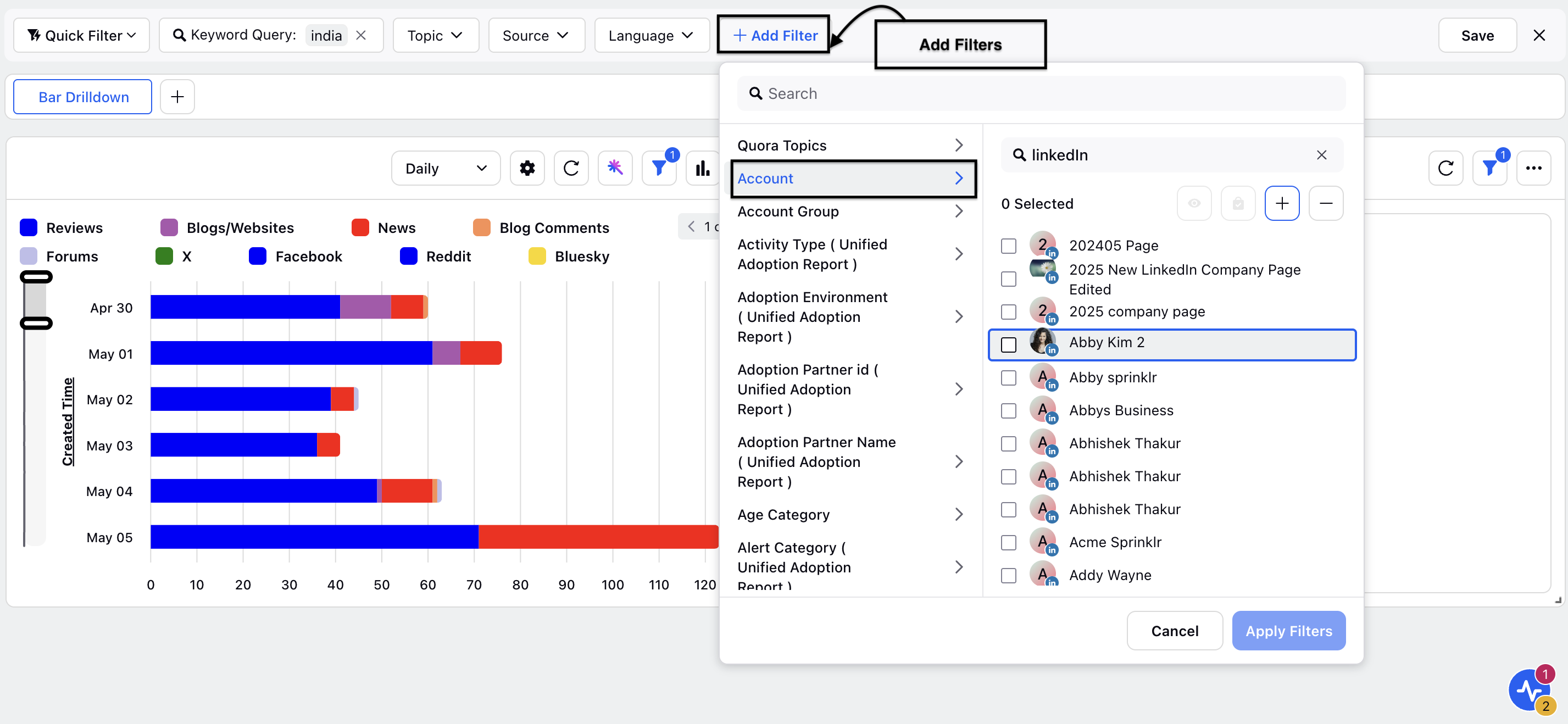
Task: Toggle the Reviews legend color swatch
Action: click(28, 227)
